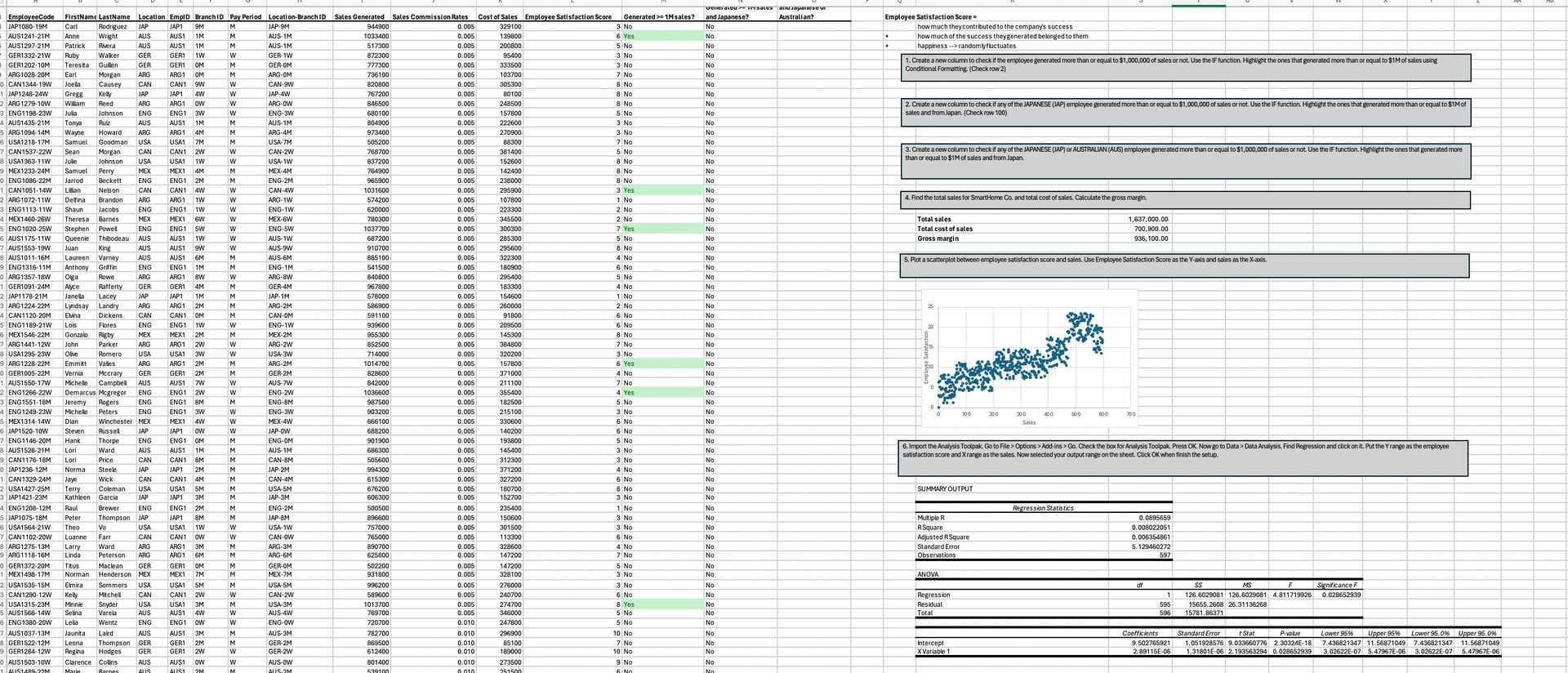Select the gross margin value 936,100.00
Viewport: 1568px width, 673px height.
click(1151, 238)
